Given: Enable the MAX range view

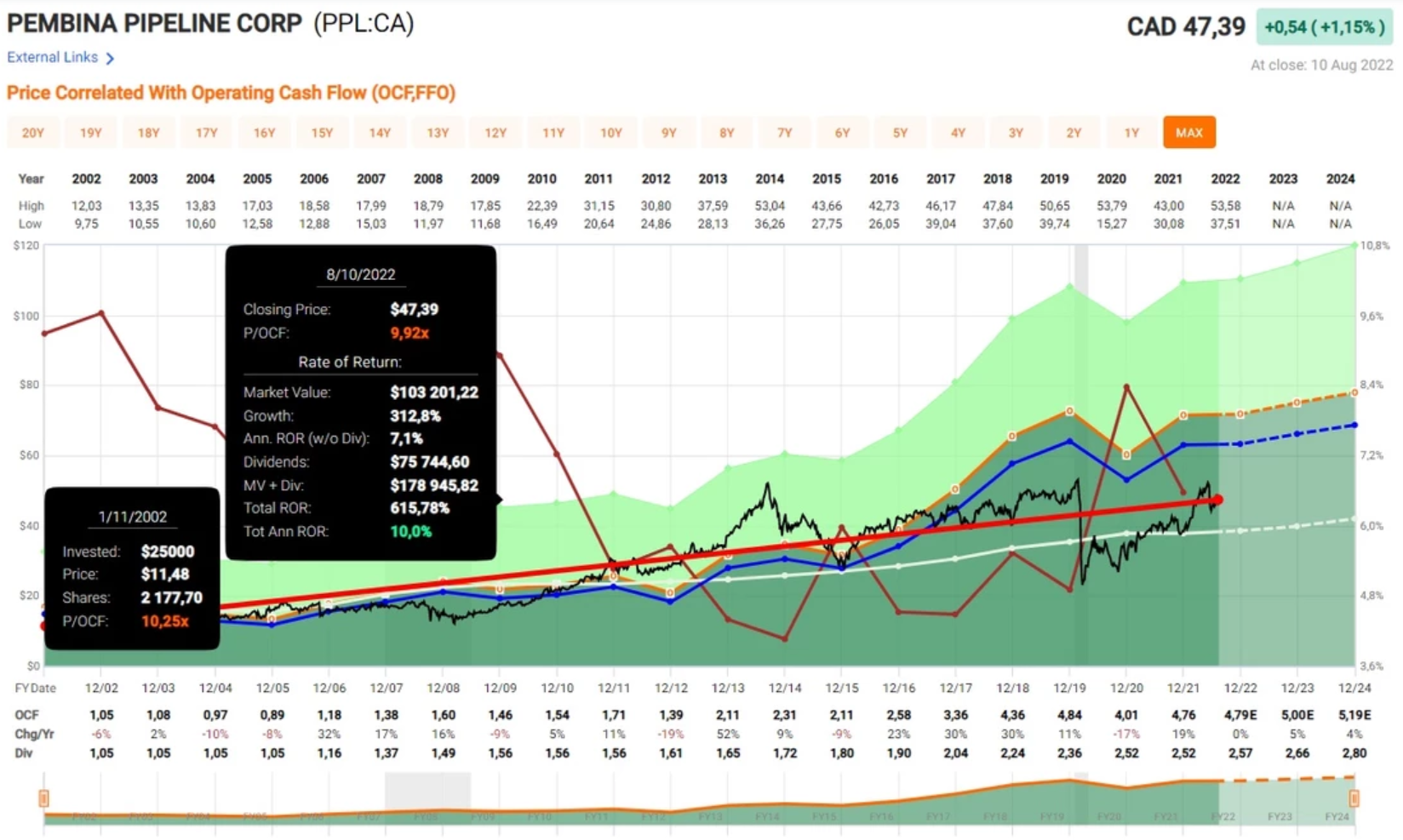Looking at the screenshot, I should pyautogui.click(x=1189, y=132).
